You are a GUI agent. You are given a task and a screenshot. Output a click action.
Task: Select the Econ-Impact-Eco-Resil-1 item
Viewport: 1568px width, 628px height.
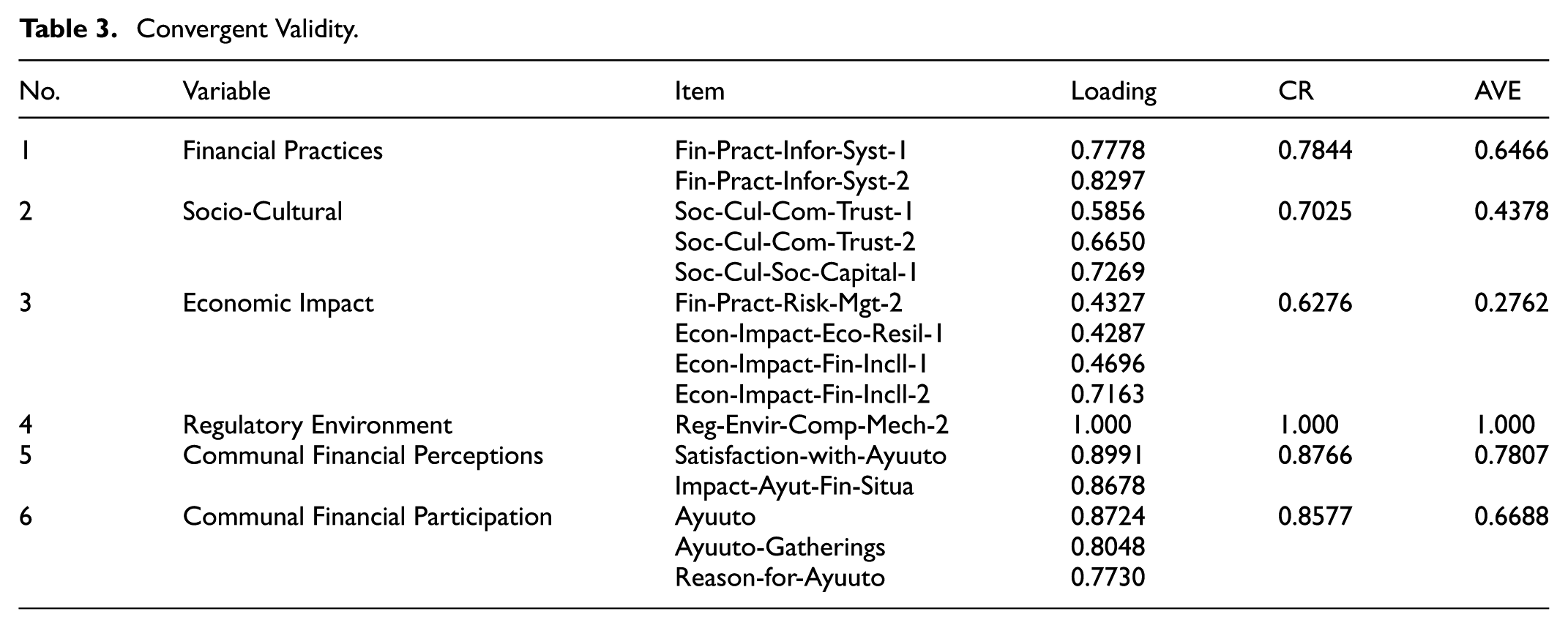pyautogui.click(x=809, y=334)
